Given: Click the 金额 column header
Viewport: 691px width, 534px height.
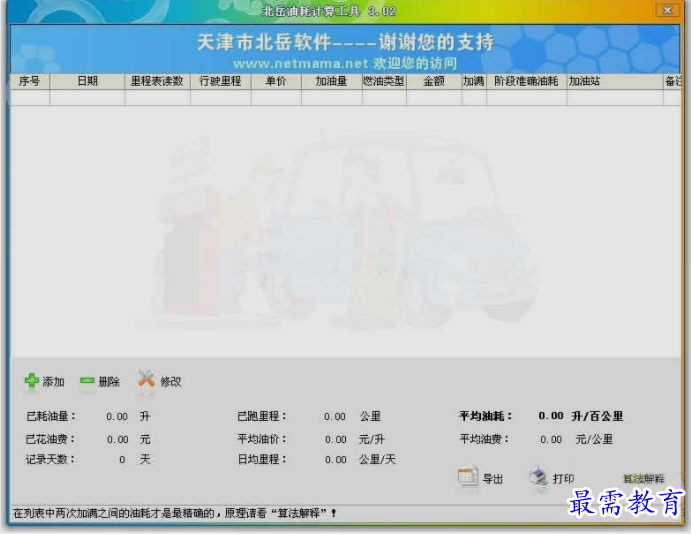Looking at the screenshot, I should tap(434, 81).
